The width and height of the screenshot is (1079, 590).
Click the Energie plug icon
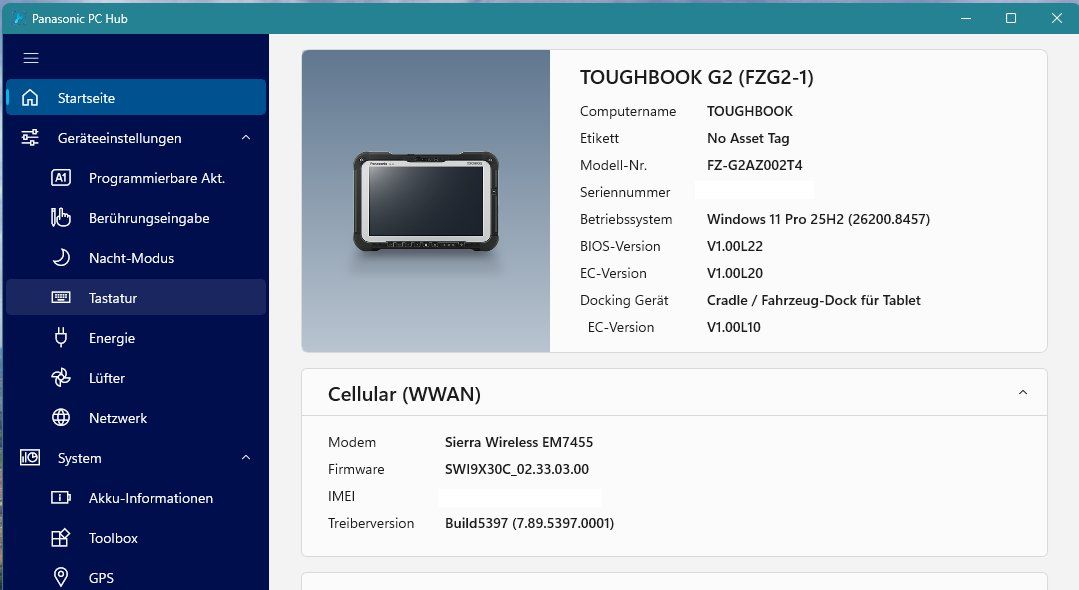61,337
